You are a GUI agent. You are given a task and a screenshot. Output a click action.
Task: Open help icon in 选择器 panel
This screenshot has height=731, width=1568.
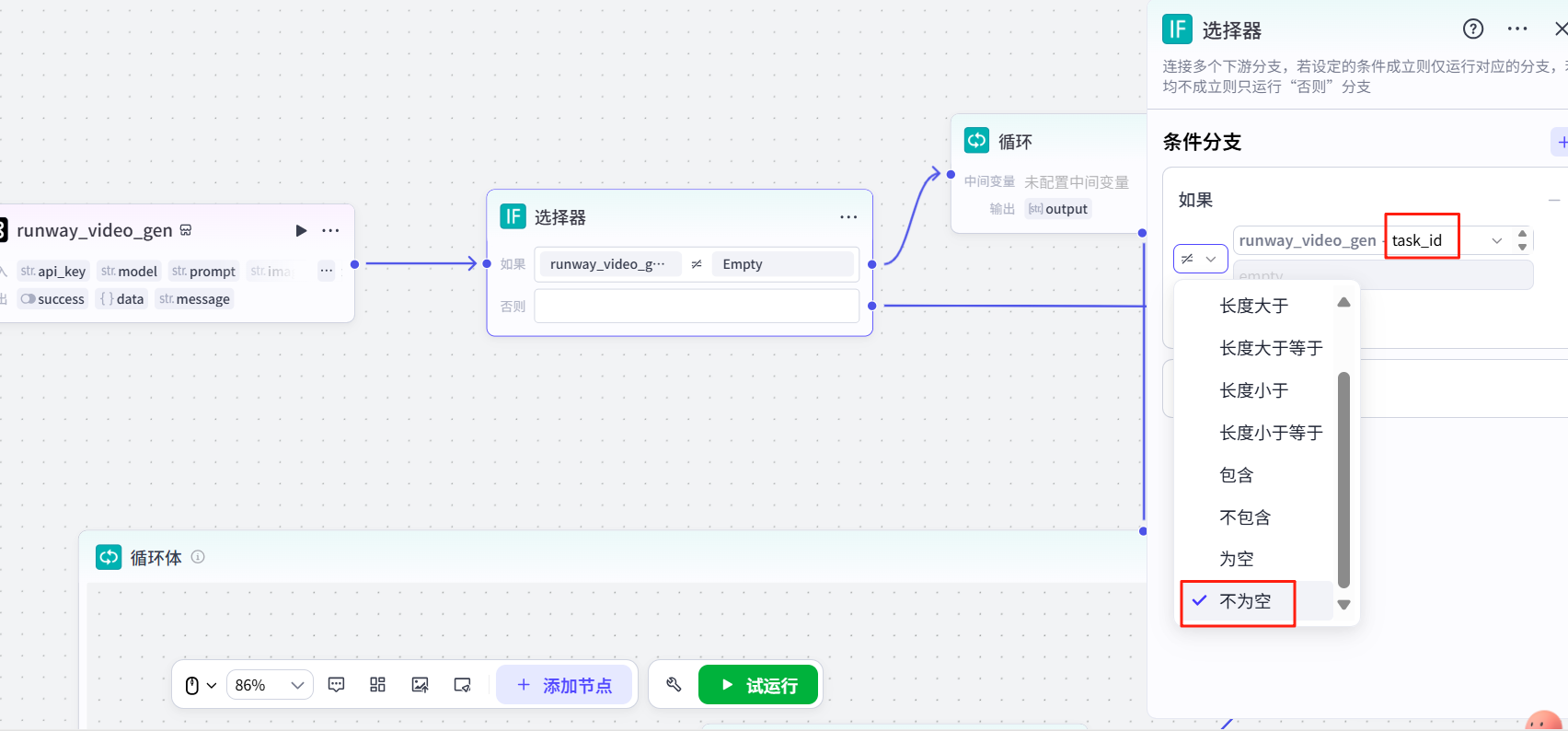pos(1473,29)
